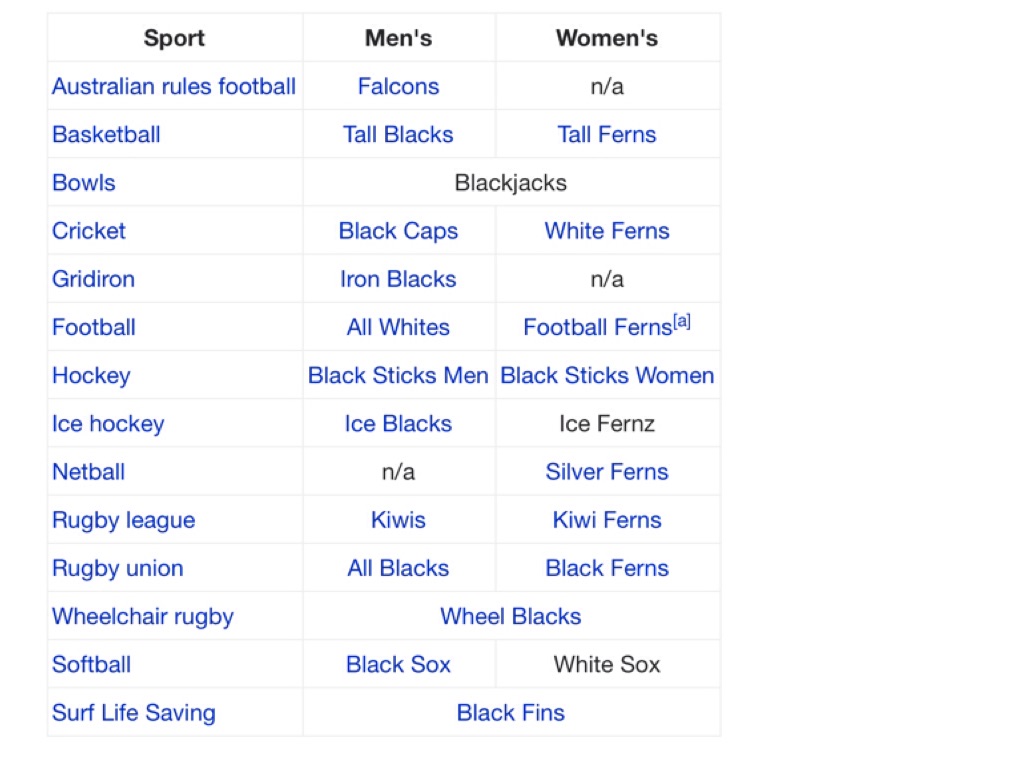
Task: Click the Black Caps link
Action: [398, 231]
